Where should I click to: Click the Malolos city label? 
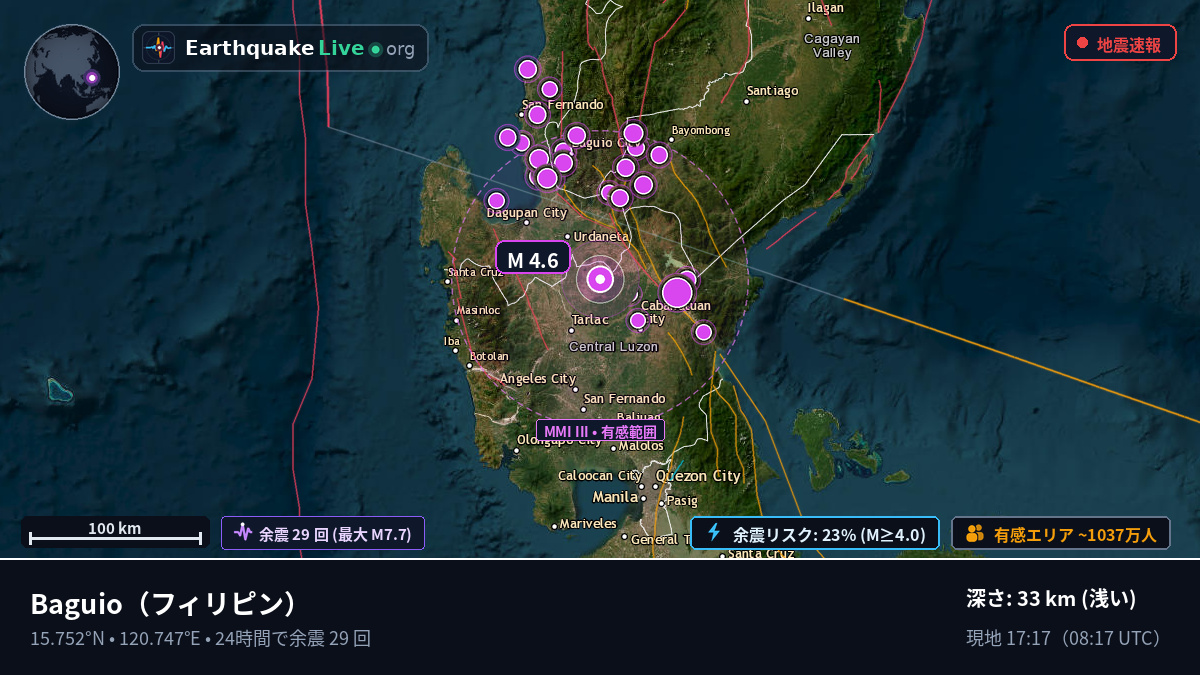641,446
